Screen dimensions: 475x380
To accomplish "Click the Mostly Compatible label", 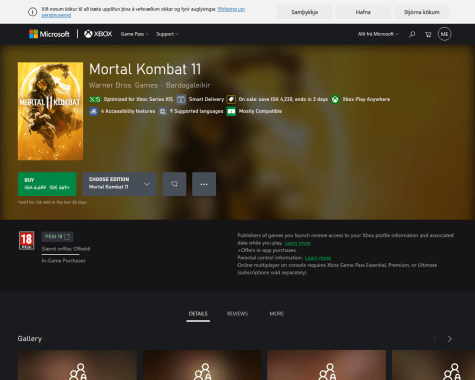I will click(x=260, y=111).
